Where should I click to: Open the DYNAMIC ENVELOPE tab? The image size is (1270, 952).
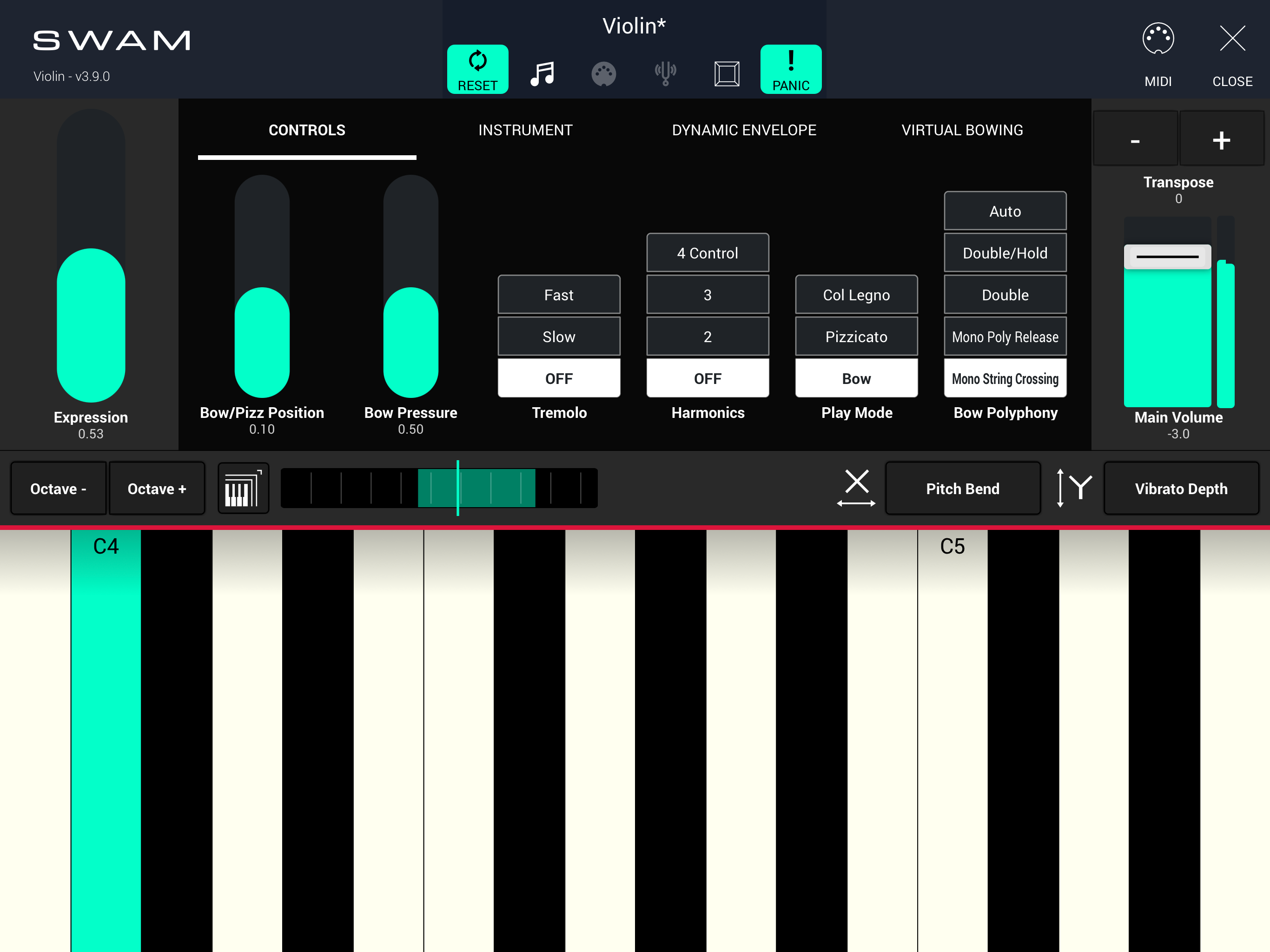[x=744, y=130]
